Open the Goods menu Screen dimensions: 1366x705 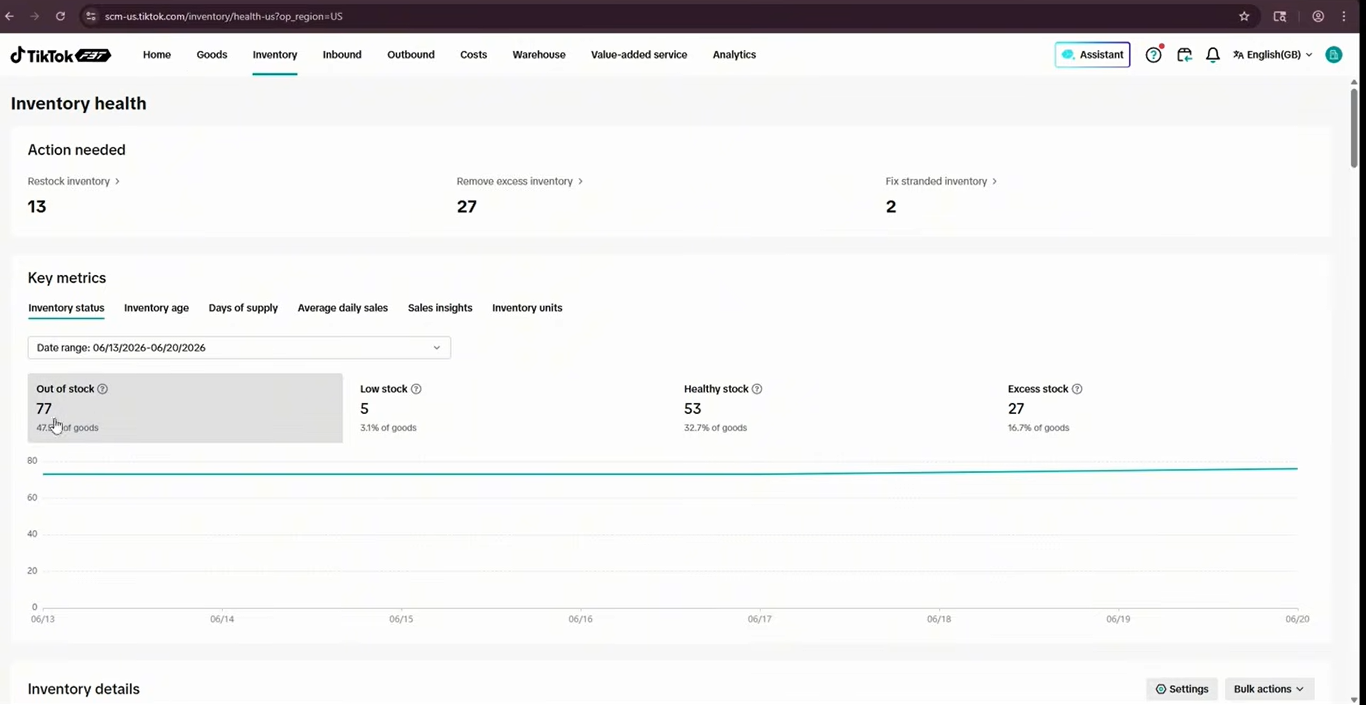212,55
